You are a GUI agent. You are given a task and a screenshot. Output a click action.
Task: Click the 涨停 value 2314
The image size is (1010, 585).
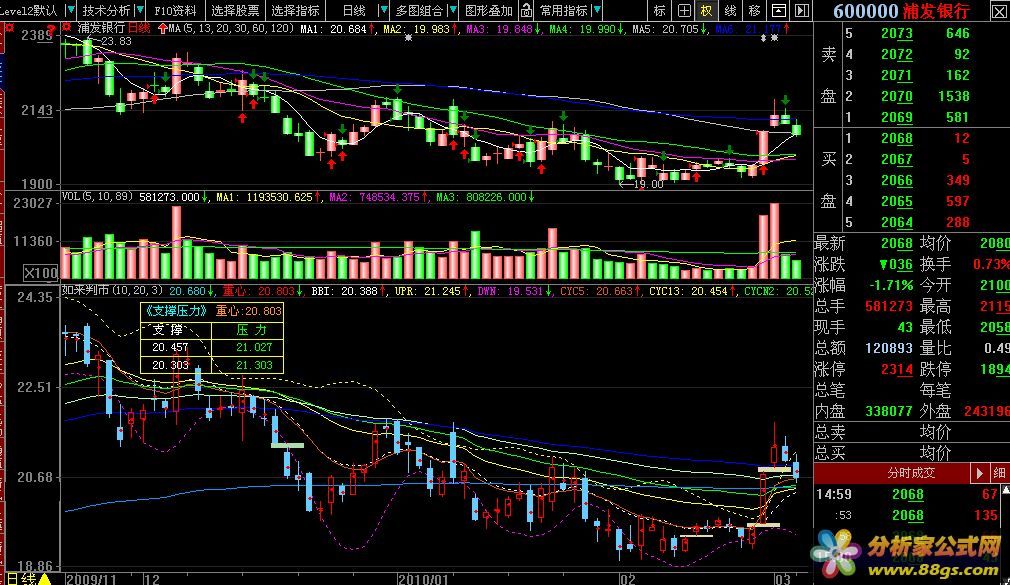pos(897,369)
